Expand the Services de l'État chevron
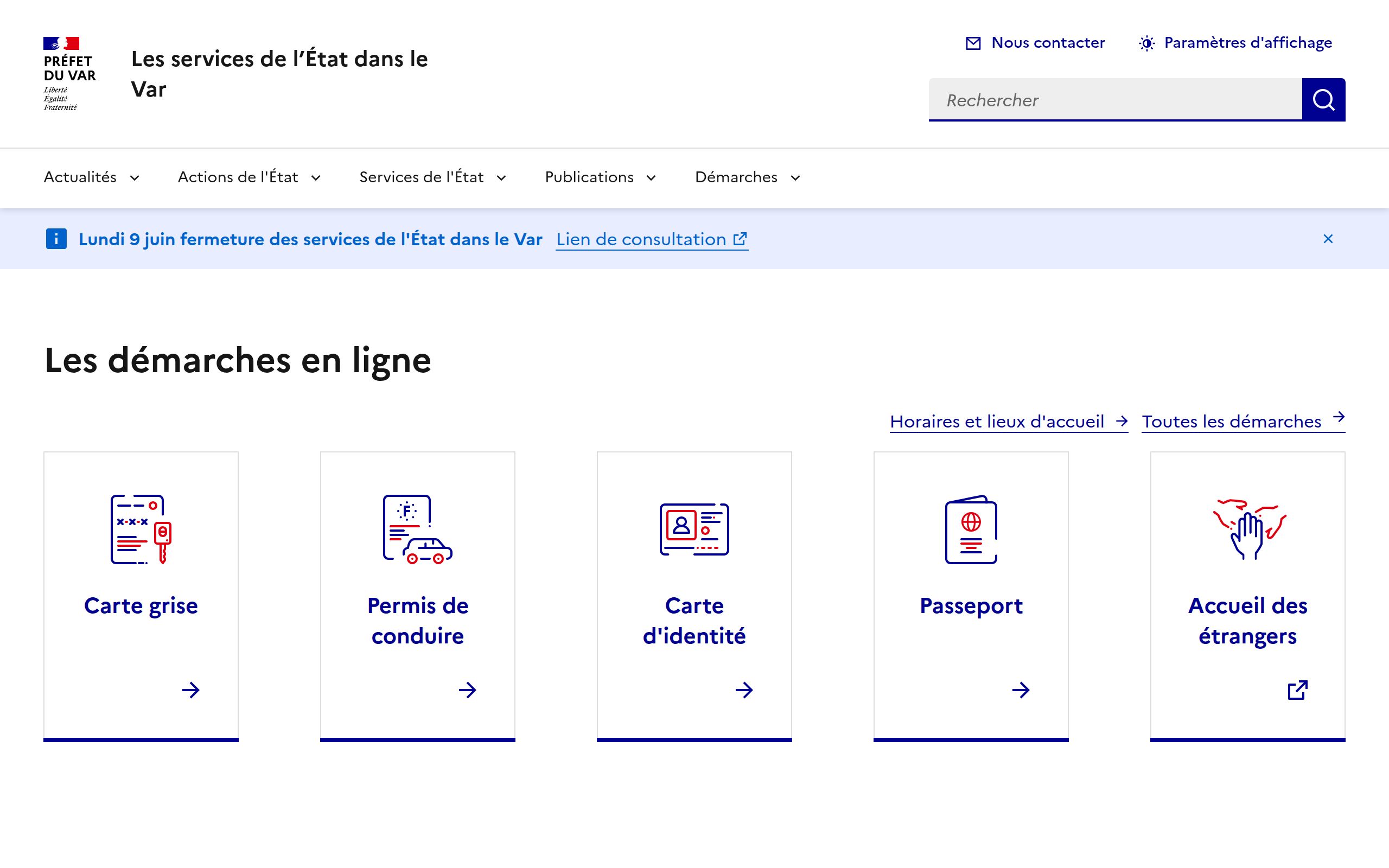1389x868 pixels. click(501, 178)
